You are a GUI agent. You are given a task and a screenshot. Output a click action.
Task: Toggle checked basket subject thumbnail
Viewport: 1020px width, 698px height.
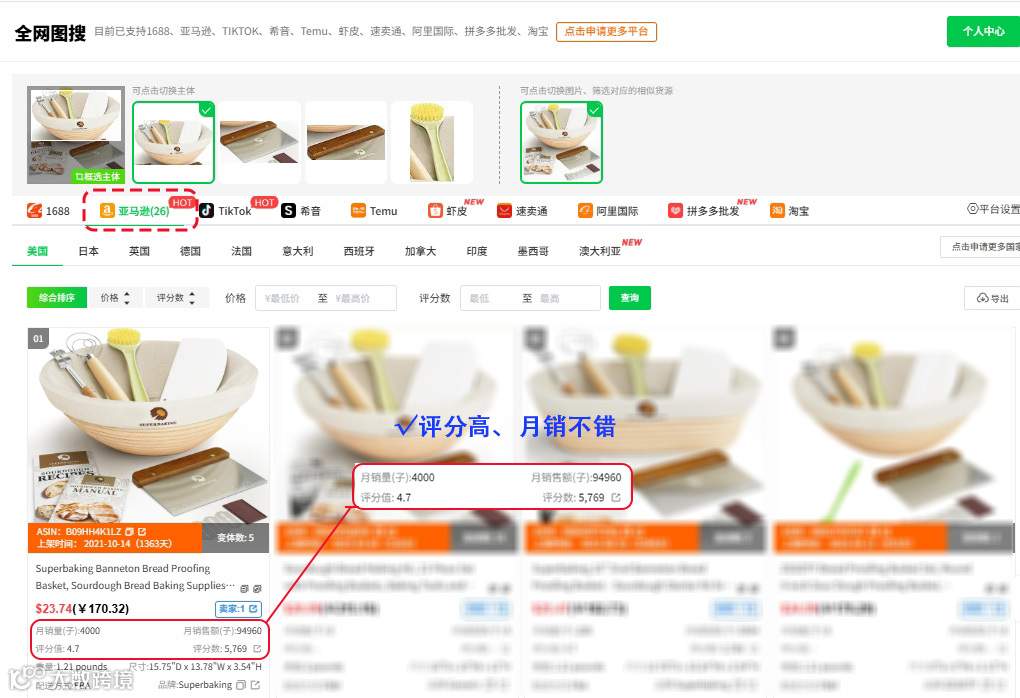(x=173, y=142)
